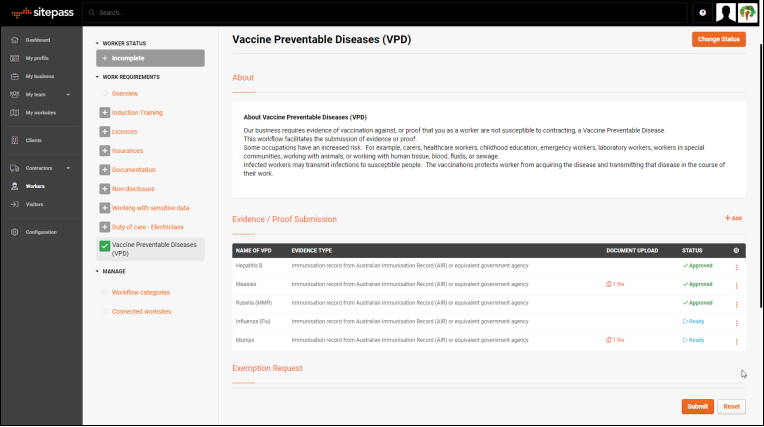Open the 1 file upload for Mumps
This screenshot has height=427, width=764.
615,340
